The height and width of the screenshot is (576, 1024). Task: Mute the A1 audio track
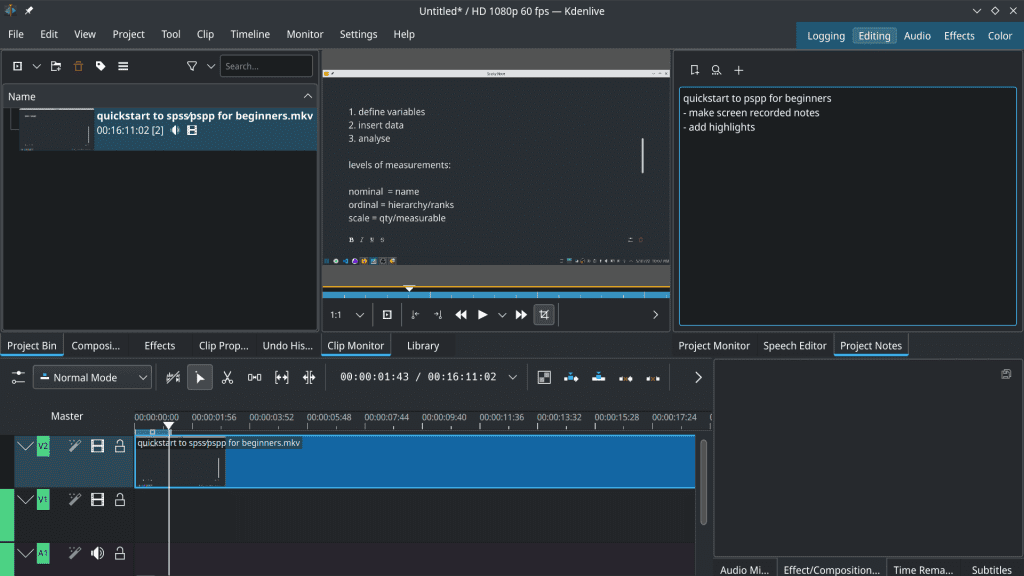coord(97,553)
